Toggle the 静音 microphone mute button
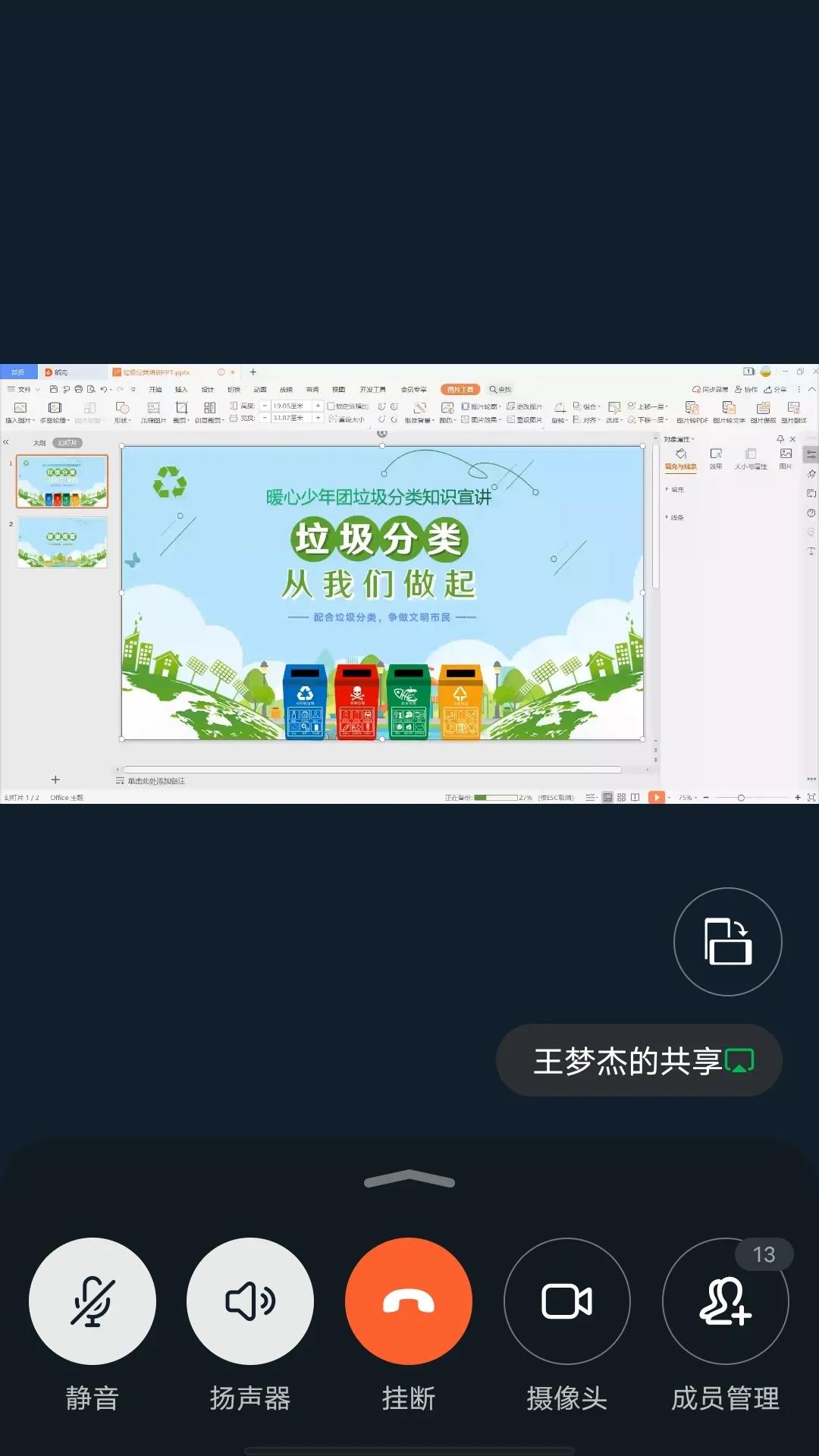This screenshot has width=819, height=1456. point(93,1301)
